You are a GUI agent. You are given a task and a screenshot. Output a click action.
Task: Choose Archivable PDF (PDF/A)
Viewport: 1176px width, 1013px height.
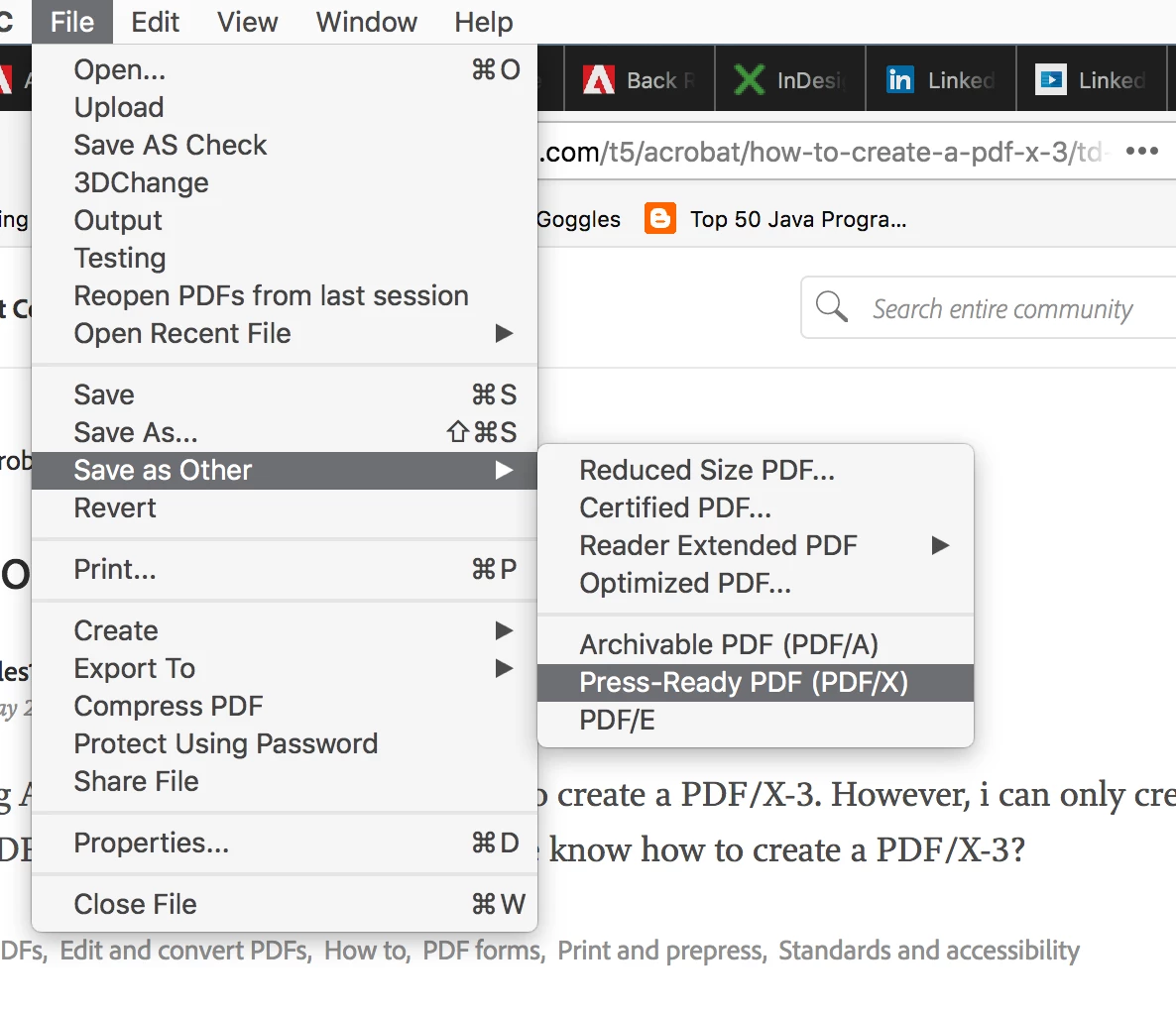(x=756, y=645)
